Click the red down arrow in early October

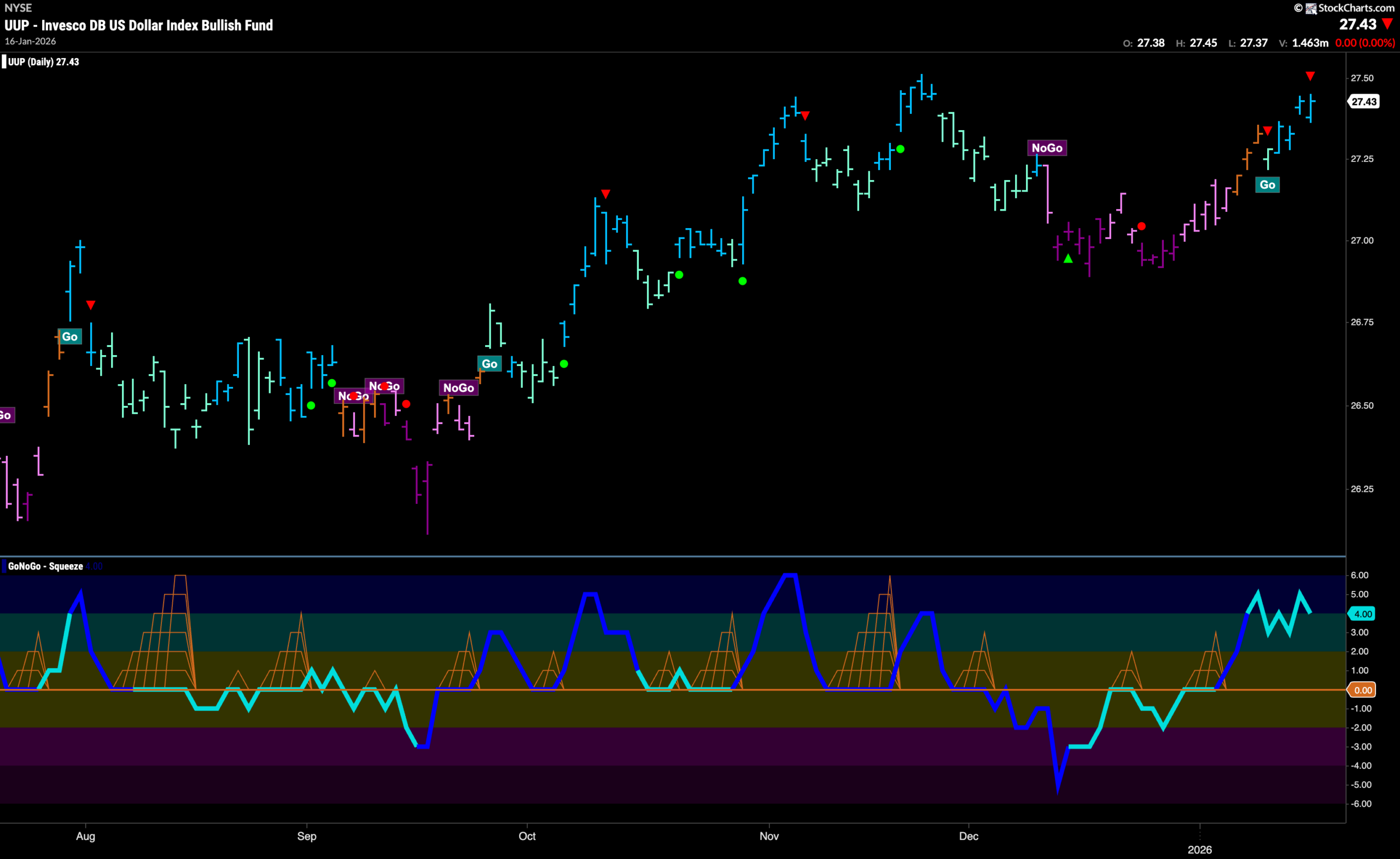click(x=606, y=194)
